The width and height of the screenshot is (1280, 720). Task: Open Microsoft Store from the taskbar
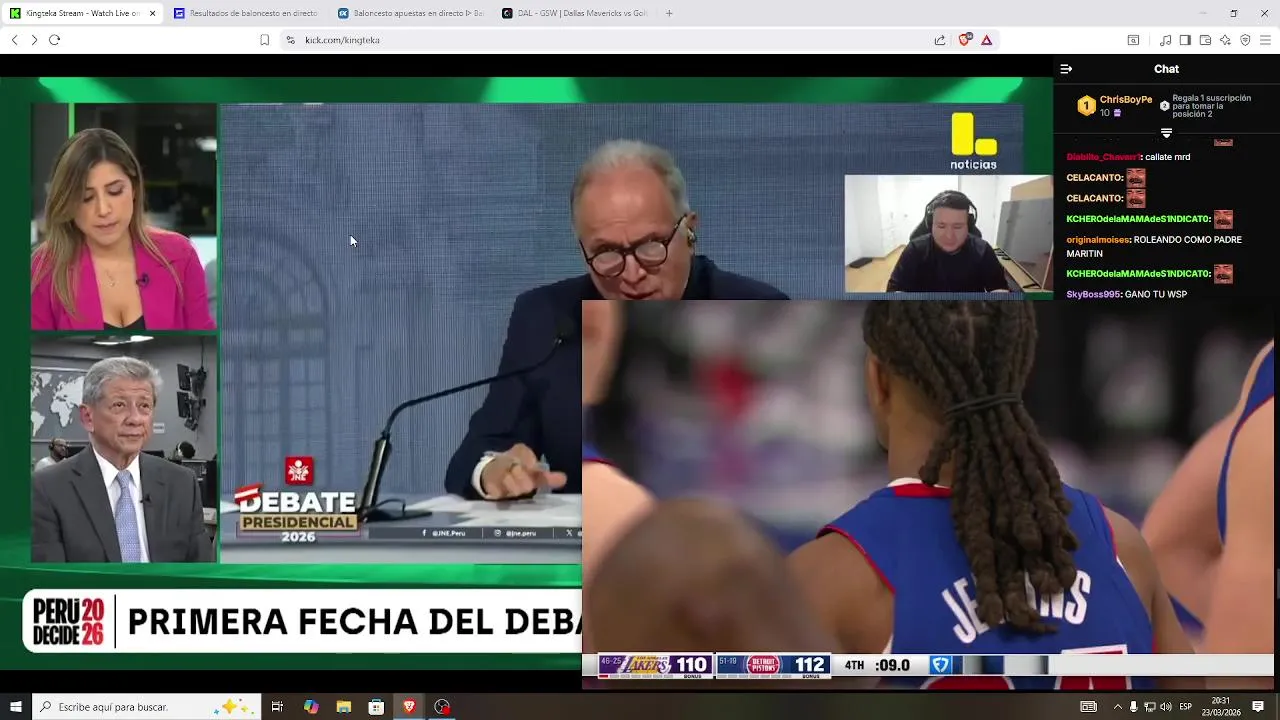[376, 707]
